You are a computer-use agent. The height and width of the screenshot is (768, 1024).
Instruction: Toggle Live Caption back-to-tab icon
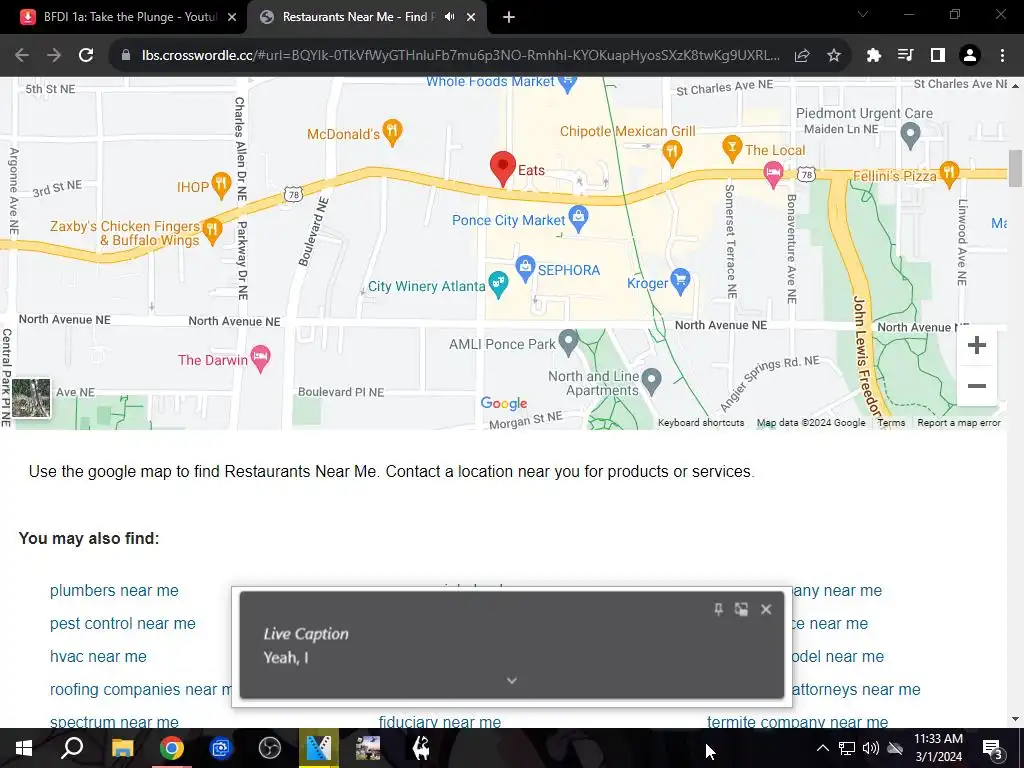click(741, 609)
